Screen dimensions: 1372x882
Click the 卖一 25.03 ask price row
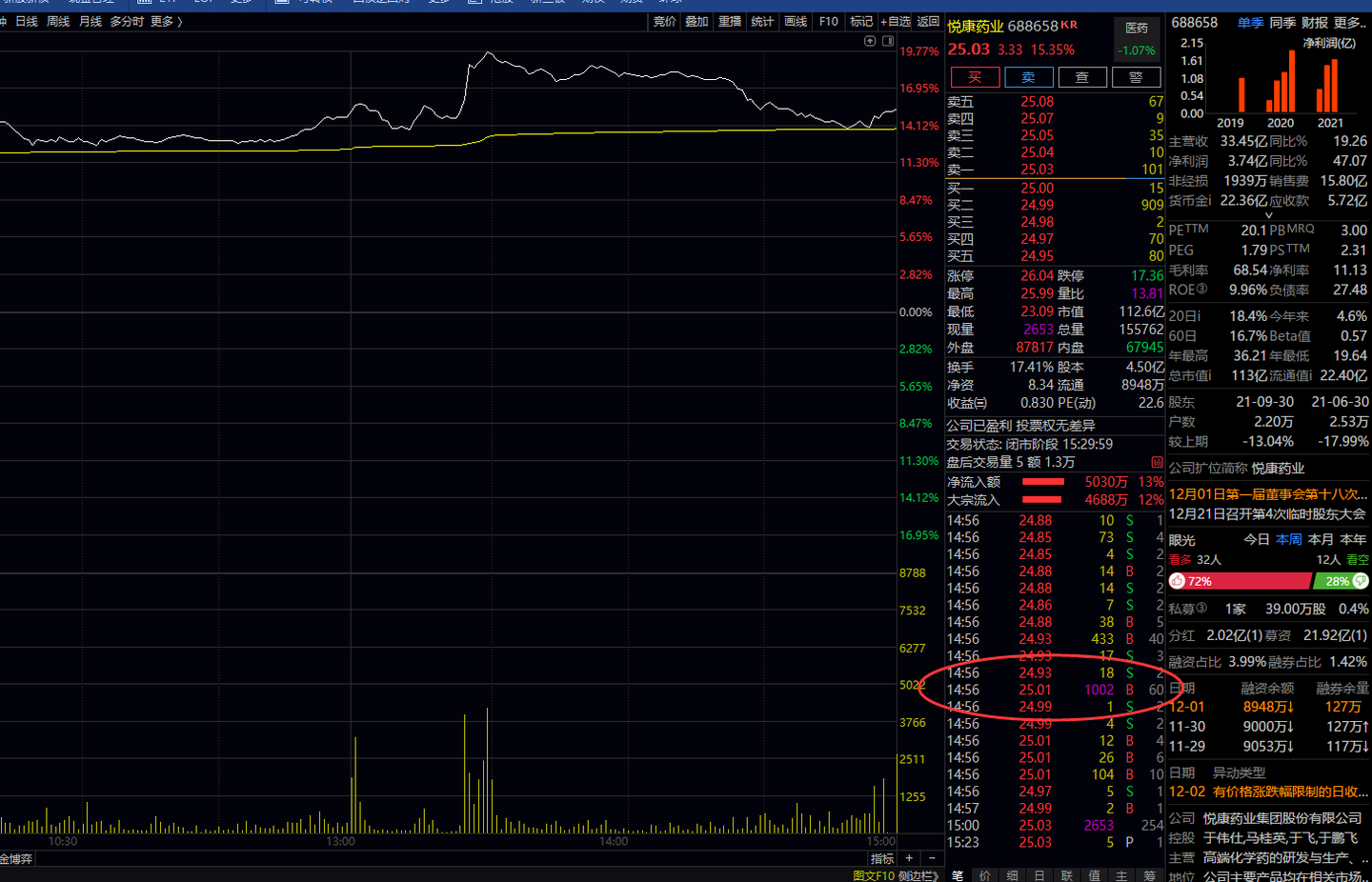pyautogui.click(x=1055, y=170)
